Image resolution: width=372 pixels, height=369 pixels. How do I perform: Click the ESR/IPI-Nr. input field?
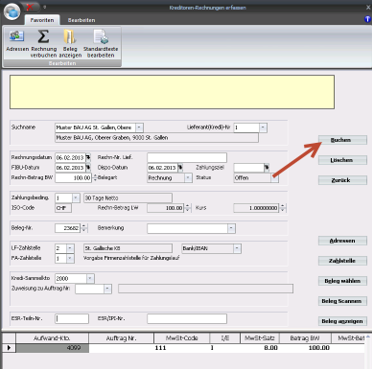tap(187, 319)
